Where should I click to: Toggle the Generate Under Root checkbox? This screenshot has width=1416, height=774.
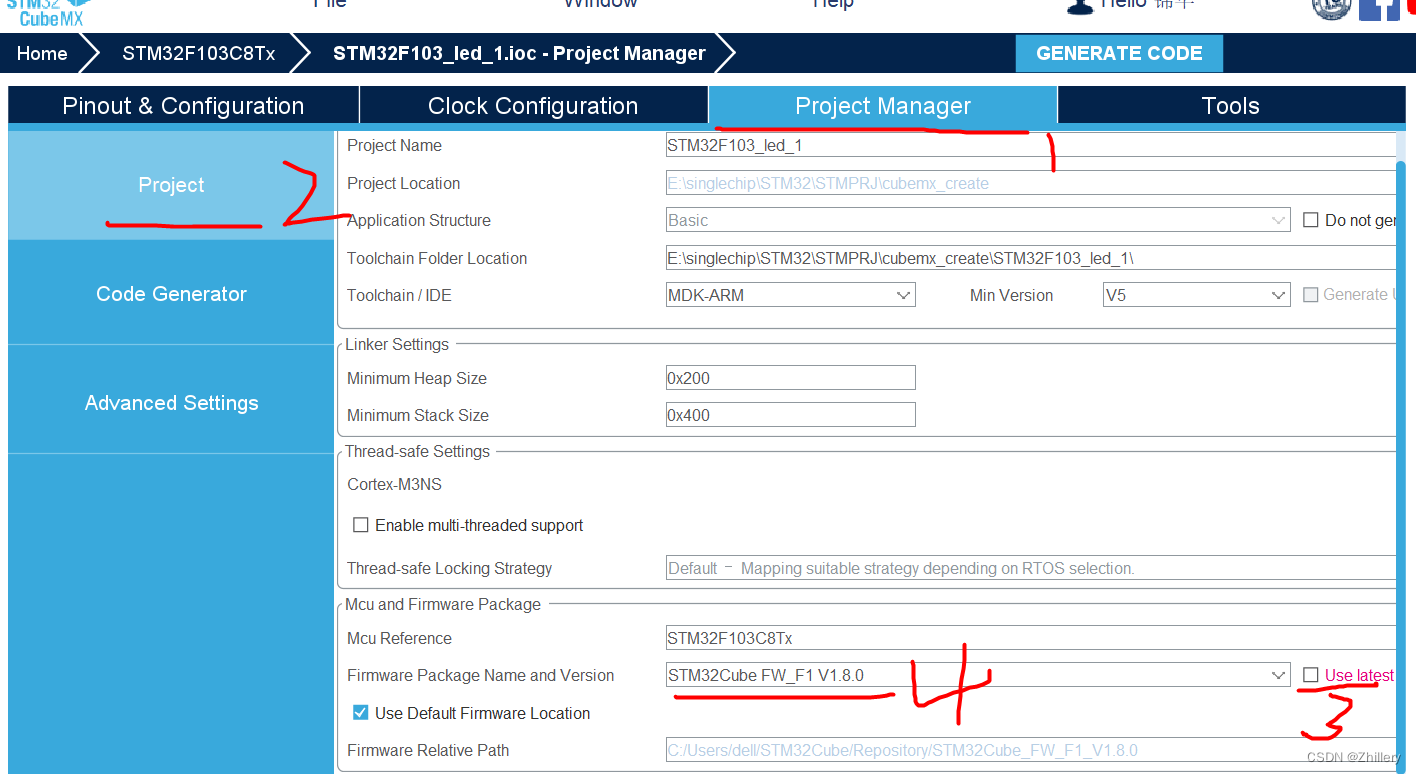pos(1310,295)
